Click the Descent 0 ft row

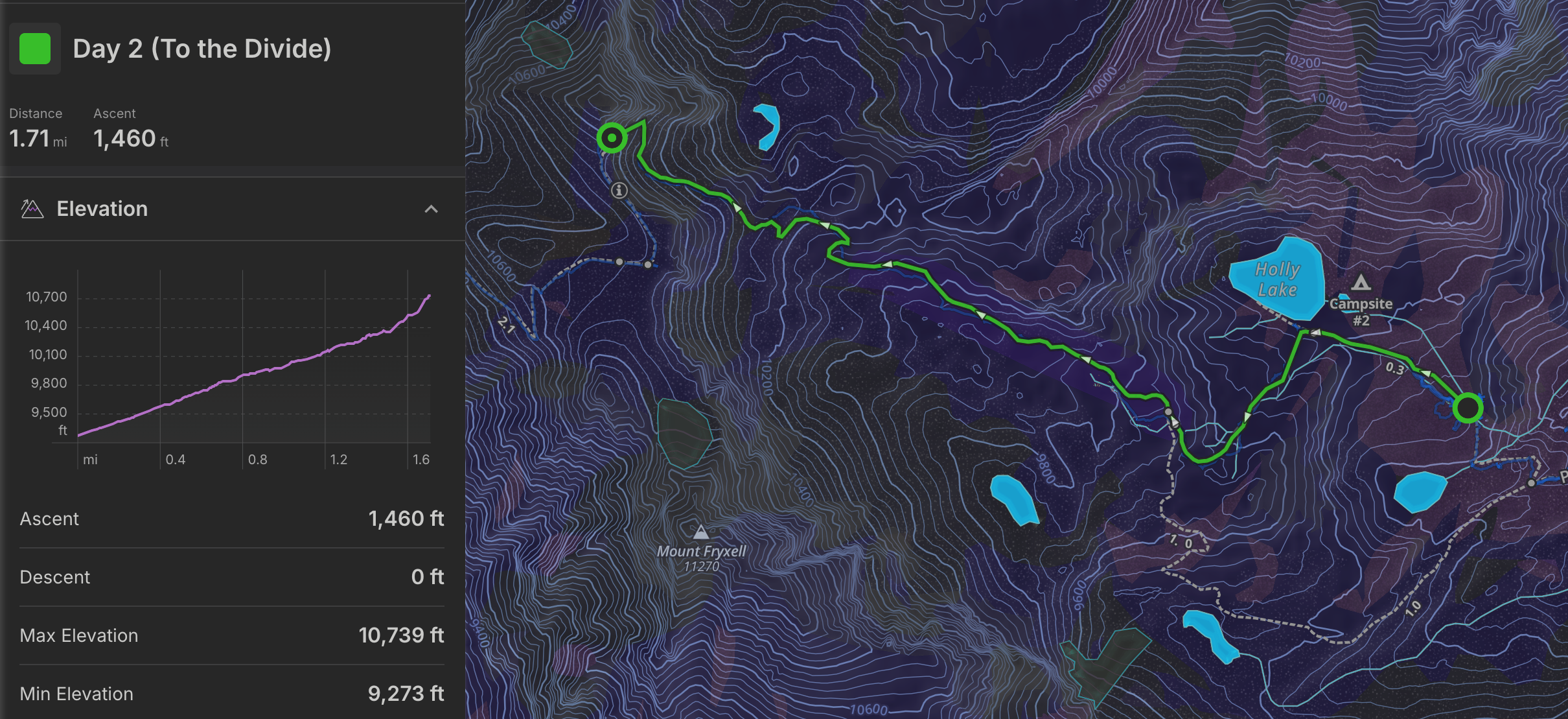[x=231, y=577]
